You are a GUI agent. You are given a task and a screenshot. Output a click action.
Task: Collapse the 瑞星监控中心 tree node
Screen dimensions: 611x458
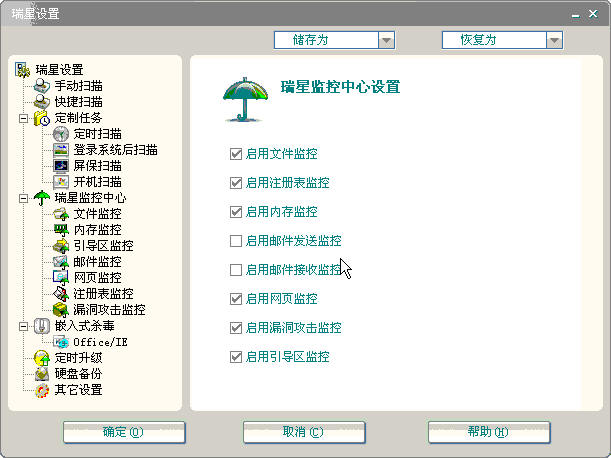point(23,198)
